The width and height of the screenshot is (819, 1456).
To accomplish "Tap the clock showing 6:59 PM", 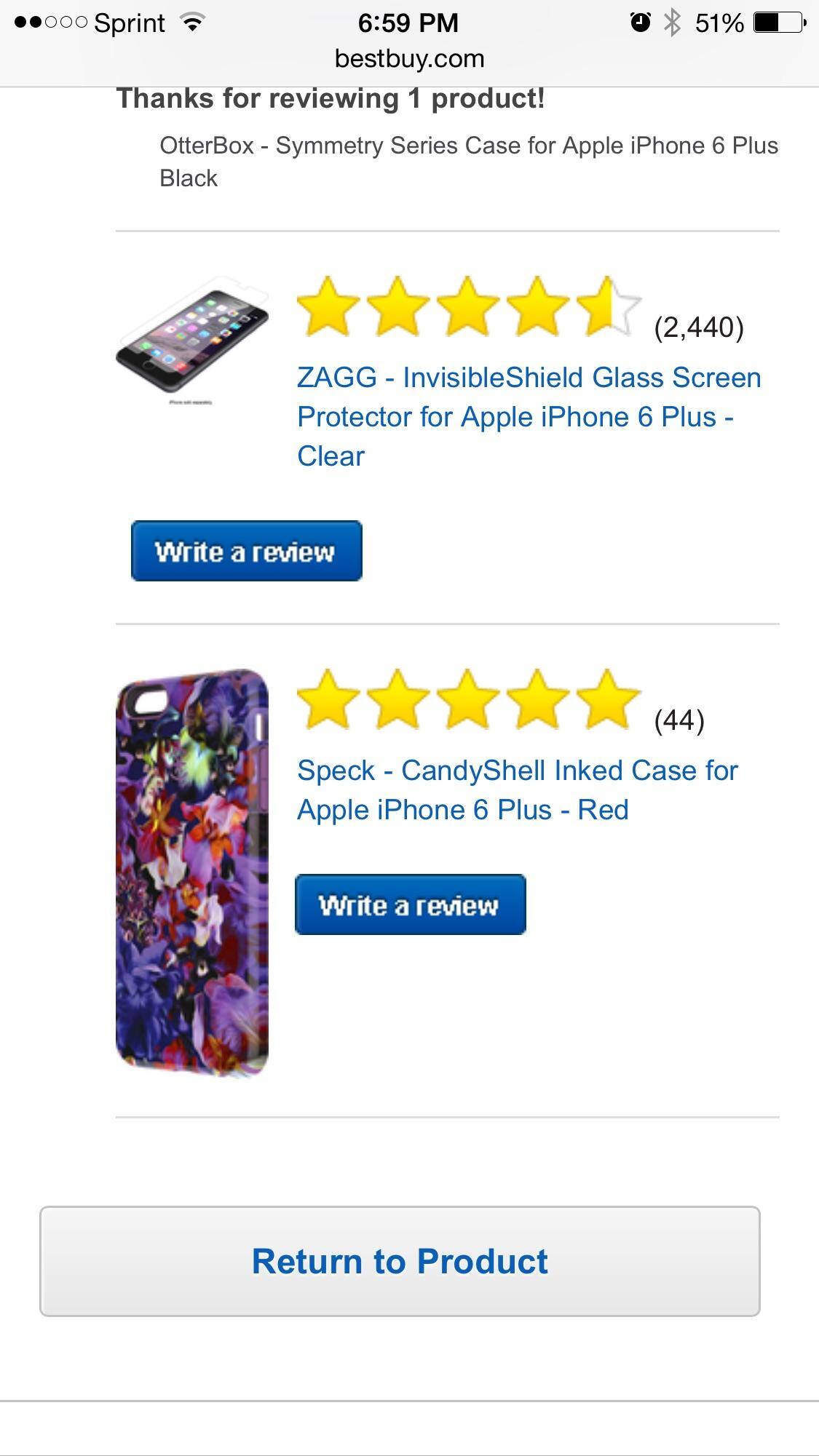I will click(x=409, y=22).
